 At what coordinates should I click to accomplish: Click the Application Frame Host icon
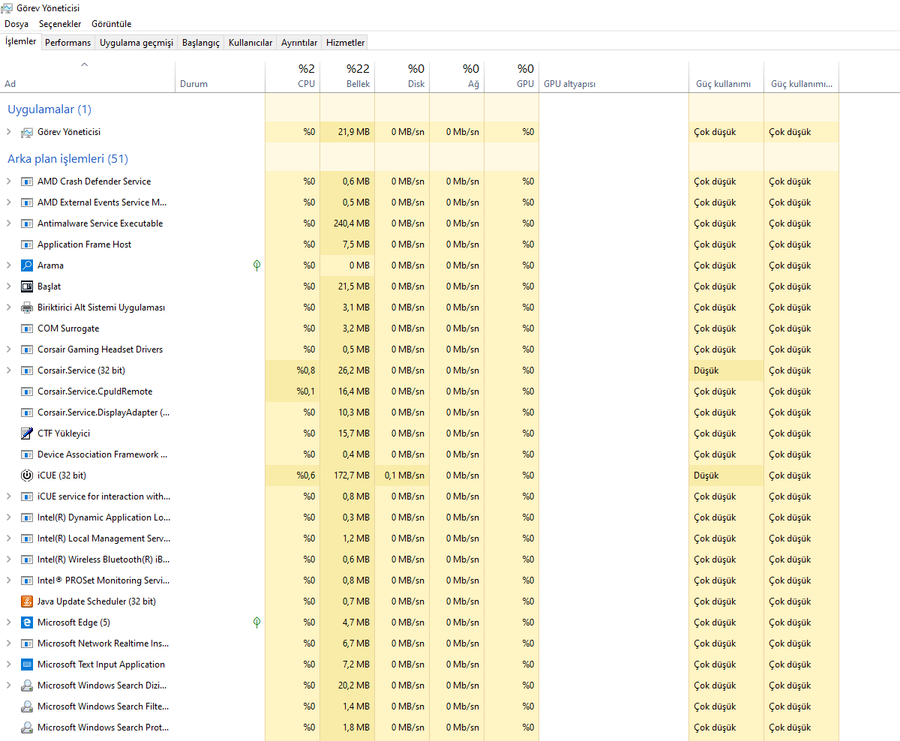tap(26, 245)
